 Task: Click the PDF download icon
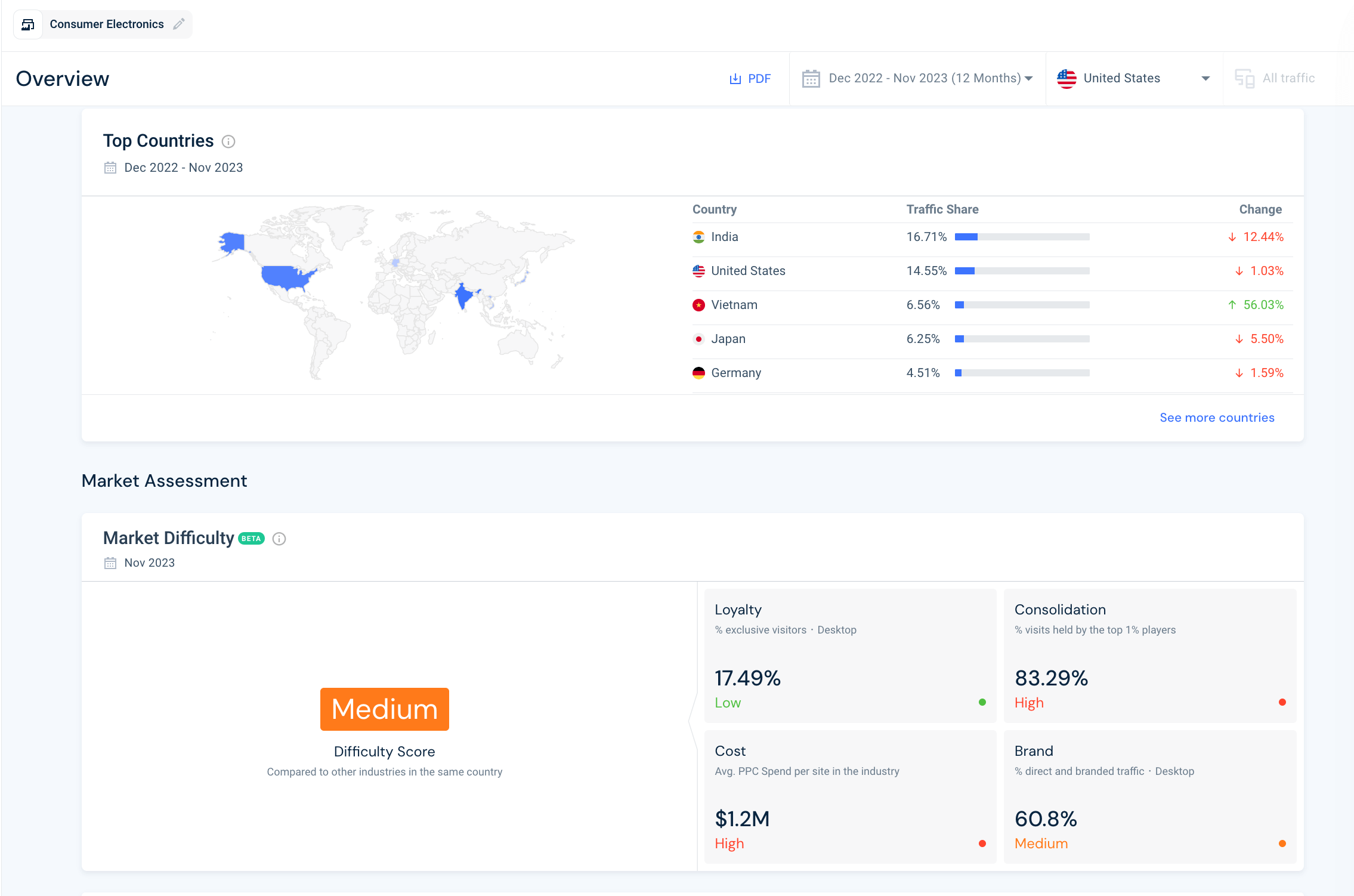click(x=735, y=79)
